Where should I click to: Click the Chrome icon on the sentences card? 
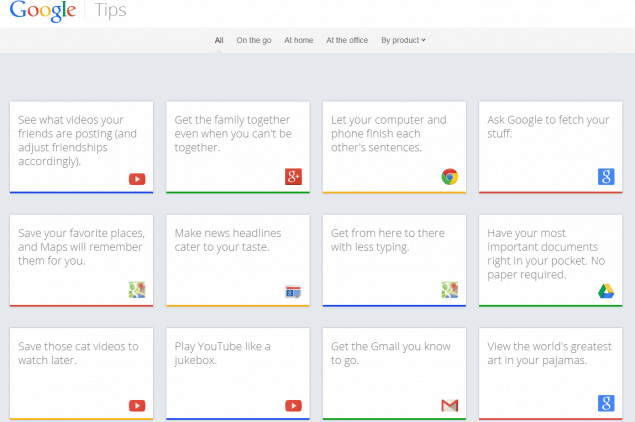coord(450,177)
